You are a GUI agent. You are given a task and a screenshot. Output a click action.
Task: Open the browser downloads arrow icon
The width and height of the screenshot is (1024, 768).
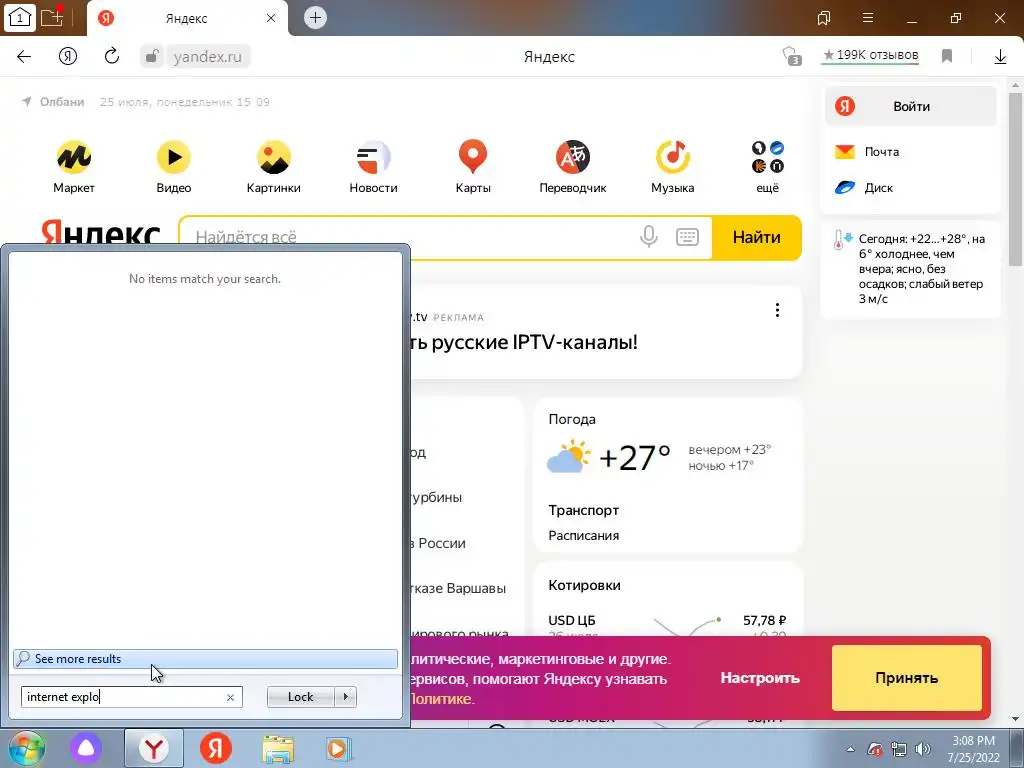coord(1000,57)
